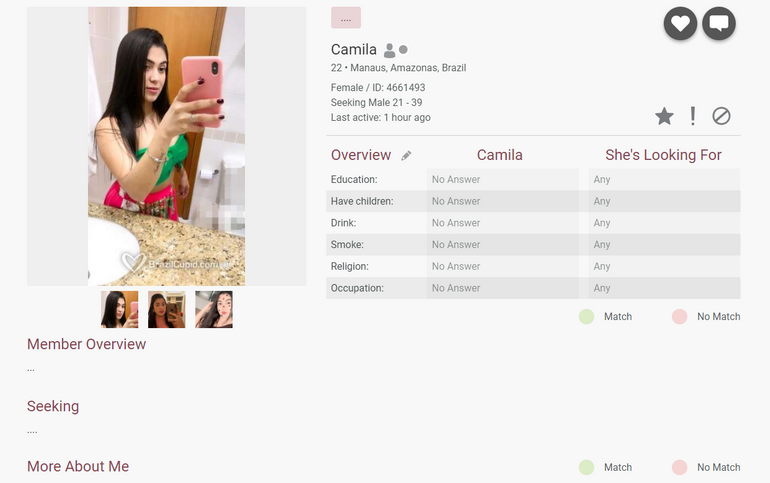Click the Smoke No Answer cell
The height and width of the screenshot is (483, 770).
pyautogui.click(x=502, y=244)
